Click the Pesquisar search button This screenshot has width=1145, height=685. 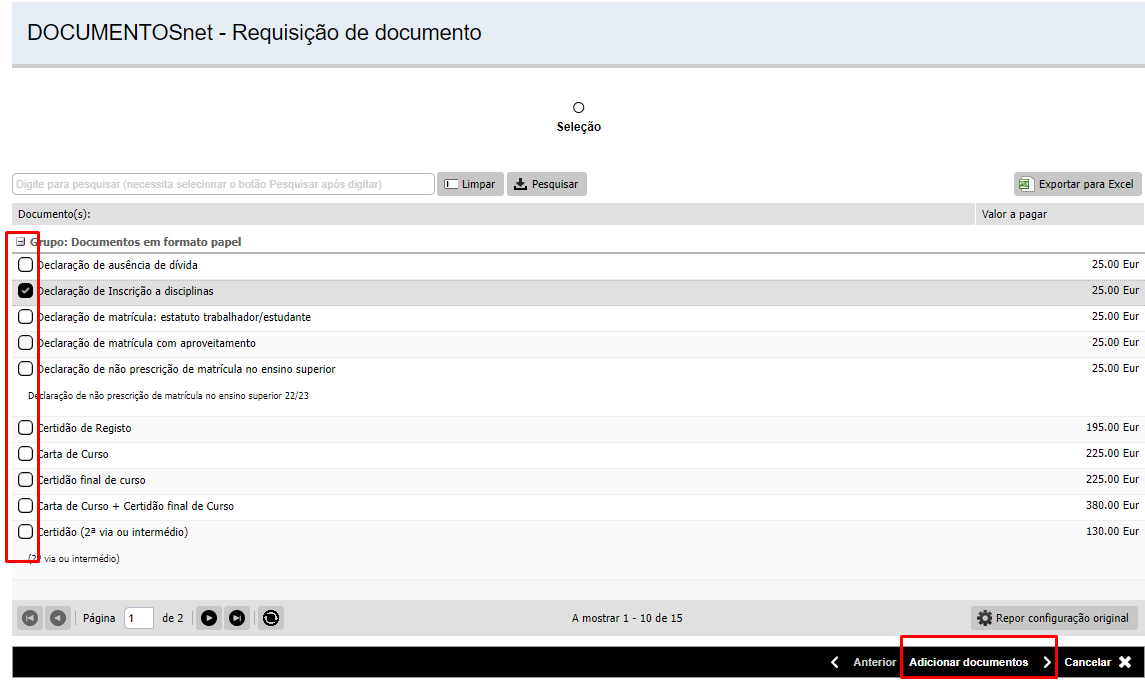pyautogui.click(x=546, y=184)
